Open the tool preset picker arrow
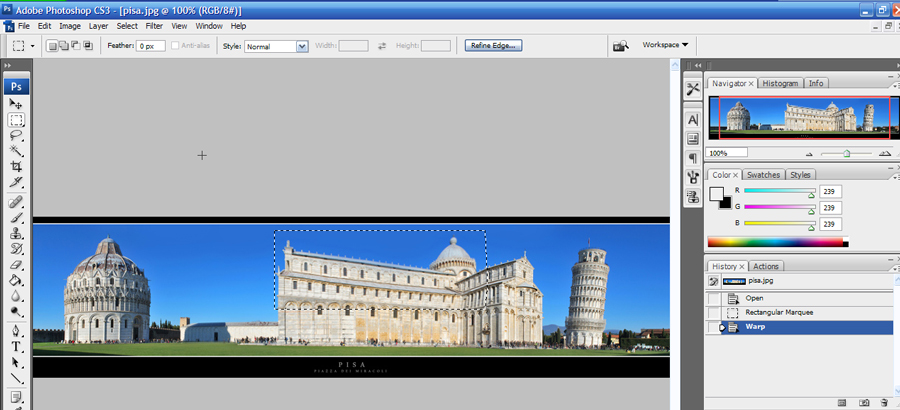 tap(32, 46)
